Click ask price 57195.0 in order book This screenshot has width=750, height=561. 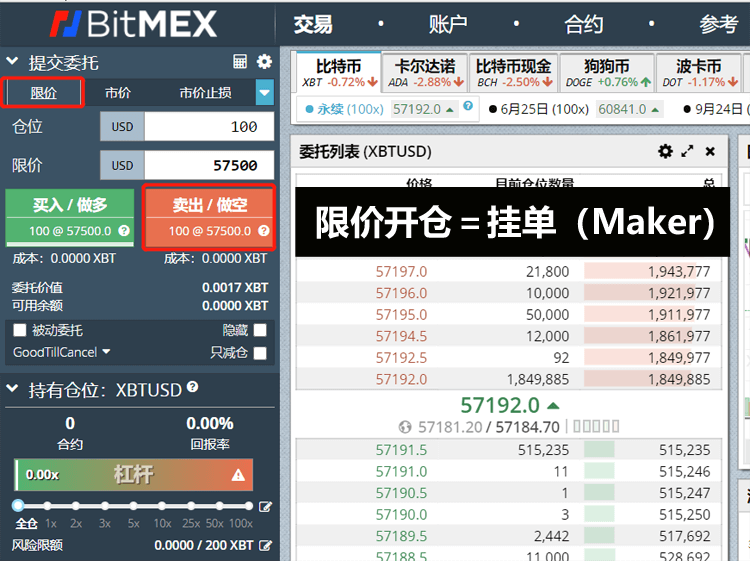coord(401,314)
